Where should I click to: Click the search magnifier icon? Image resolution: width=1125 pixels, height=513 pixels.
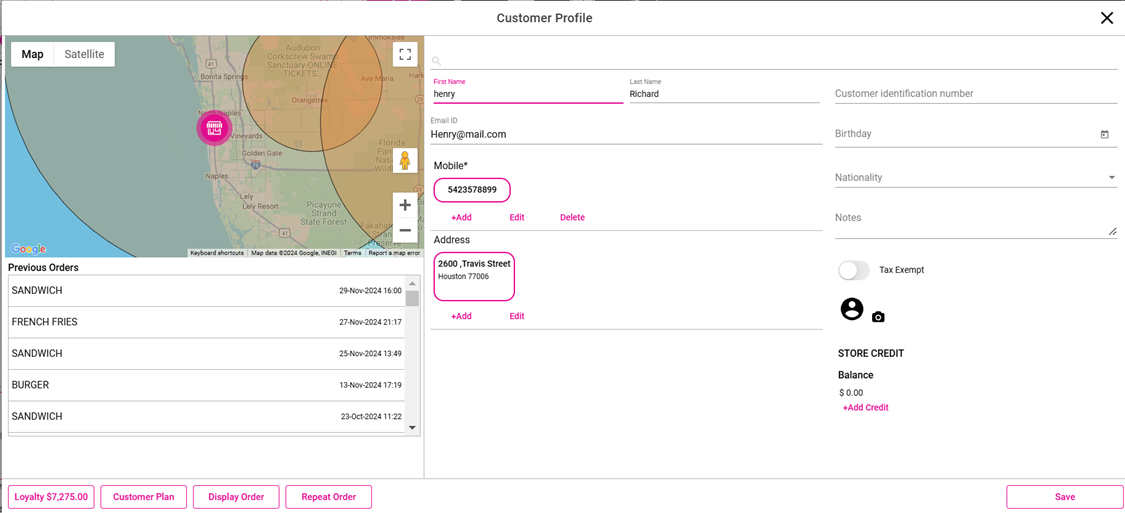pyautogui.click(x=437, y=61)
